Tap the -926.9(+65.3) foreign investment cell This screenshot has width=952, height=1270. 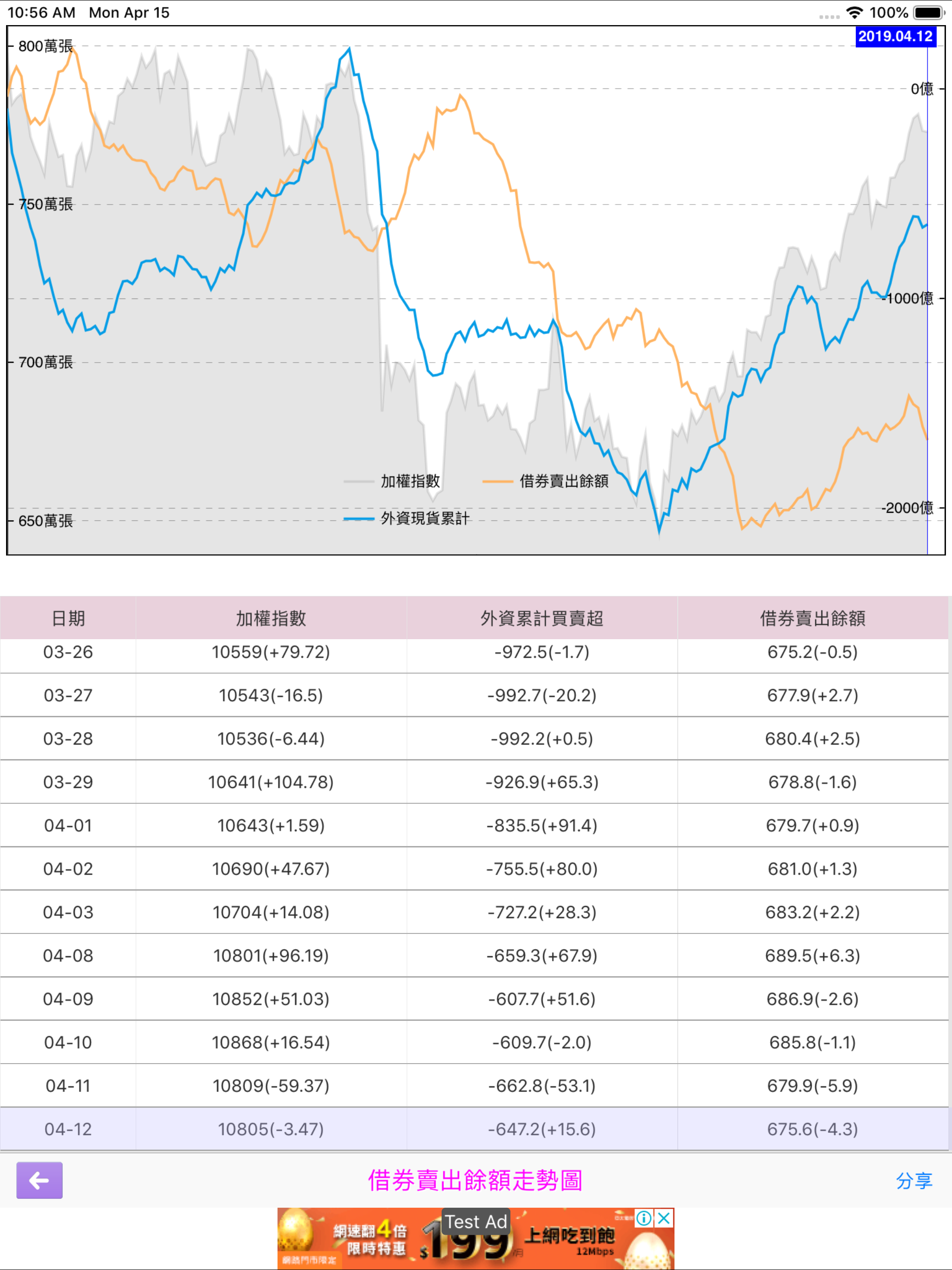point(542,782)
